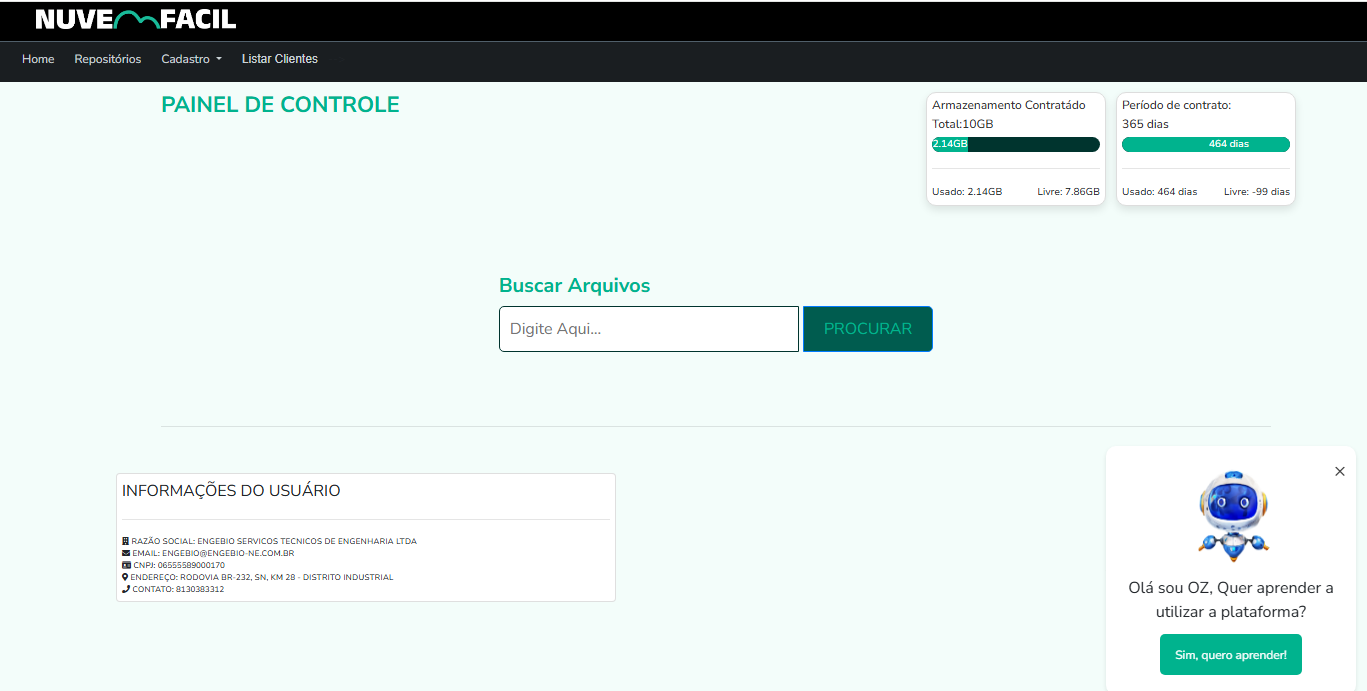Click the PAINEL DE CONTROLE heading
Image resolution: width=1367 pixels, height=691 pixels.
click(280, 105)
